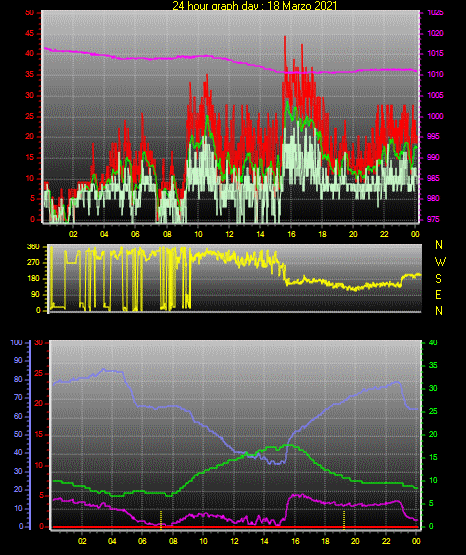Click the 45 label on red wind axis
466x555 pixels.
pos(29,34)
